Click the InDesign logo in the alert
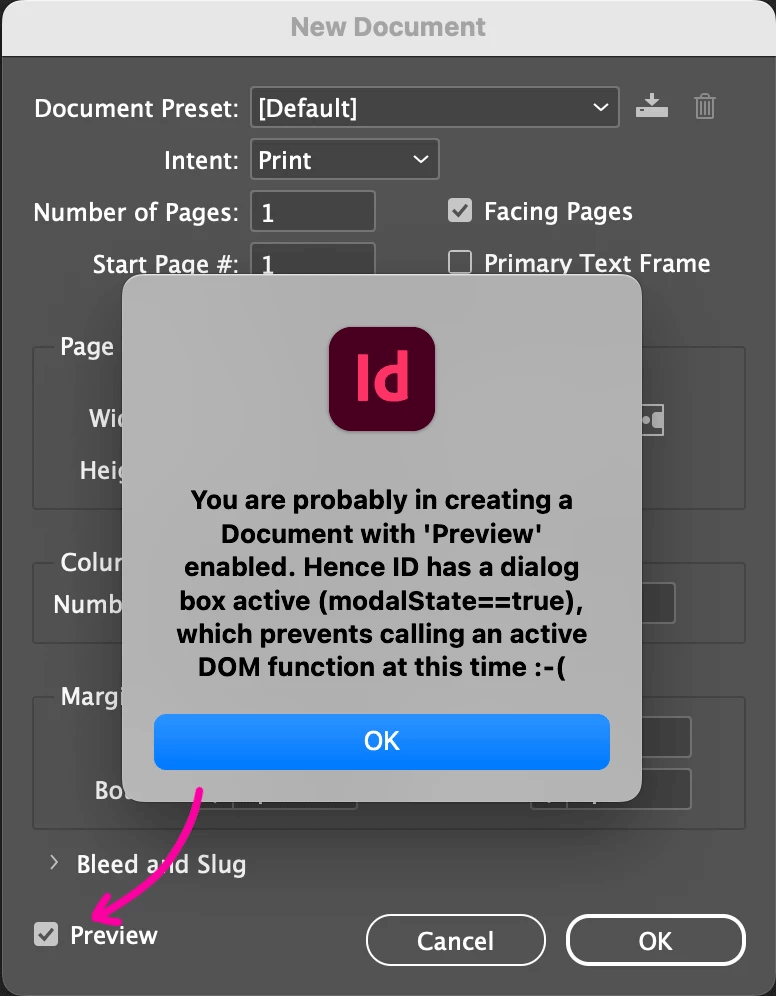 (382, 379)
